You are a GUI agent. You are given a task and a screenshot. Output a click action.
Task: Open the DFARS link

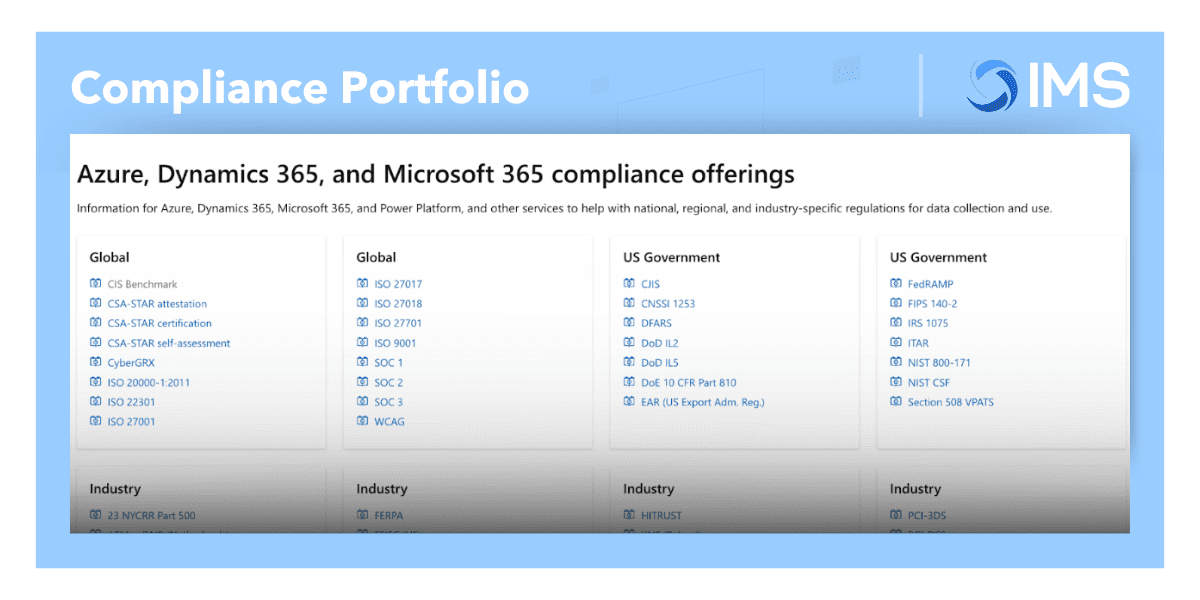point(658,323)
